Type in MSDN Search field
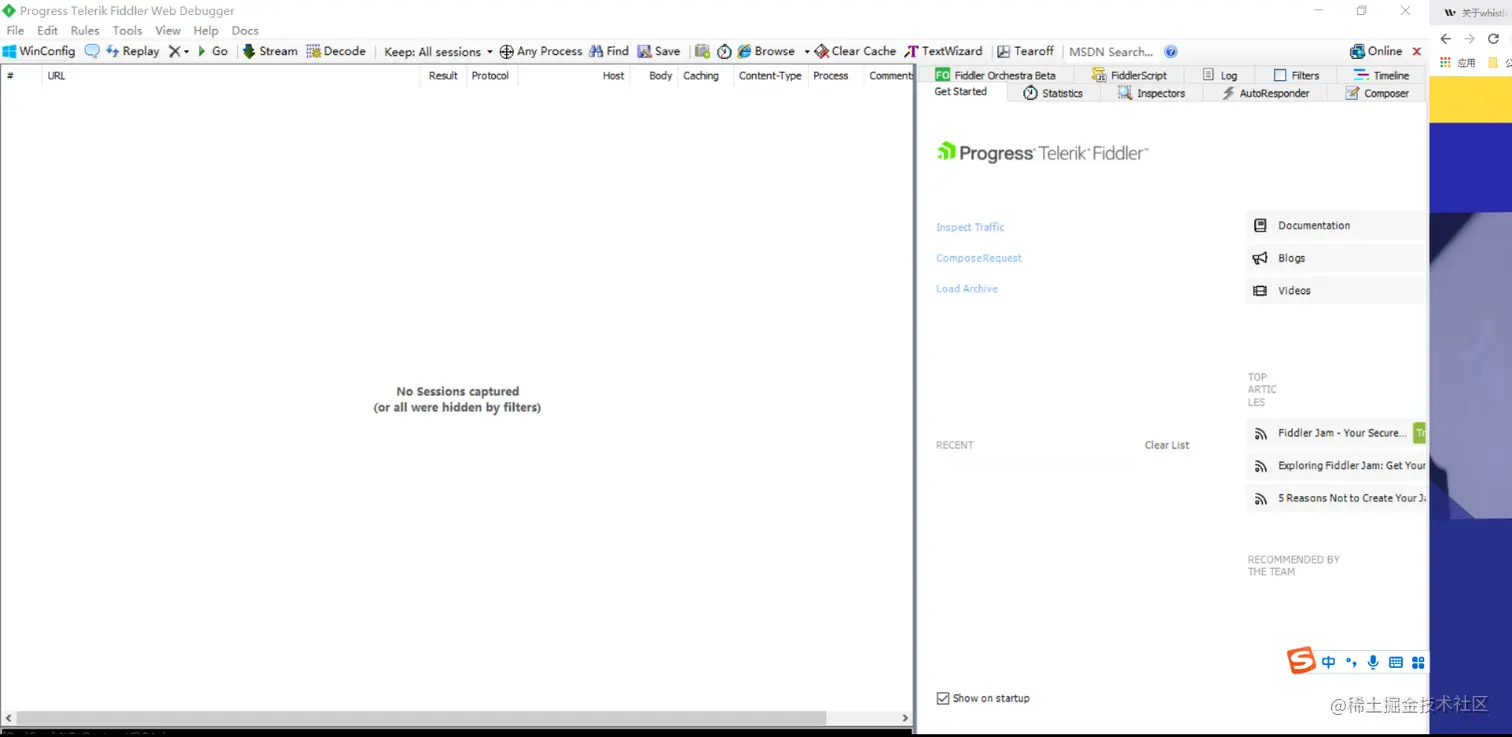The height and width of the screenshot is (737, 1512). click(x=1112, y=52)
